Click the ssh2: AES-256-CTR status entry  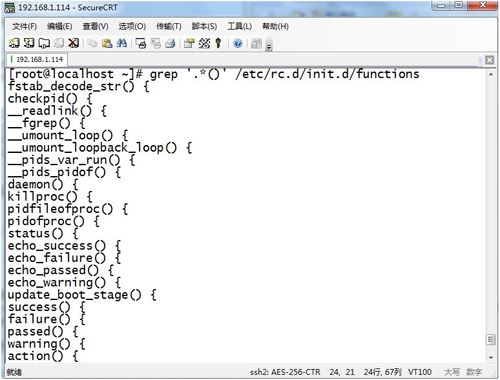285,372
